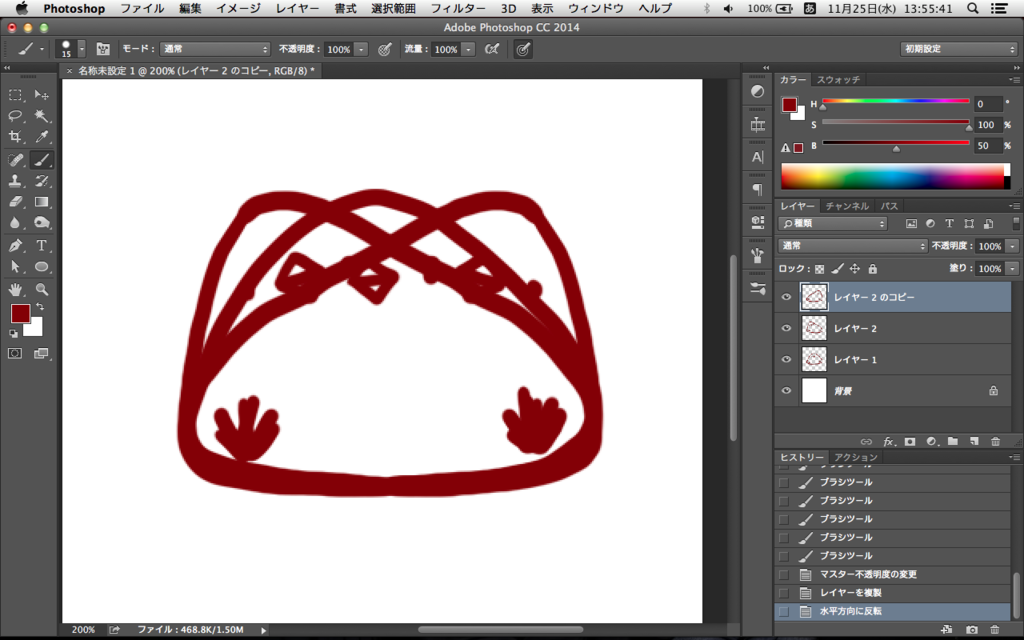The height and width of the screenshot is (640, 1024).
Task: Open the 初期設定 workspace dropdown
Action: (x=959, y=49)
